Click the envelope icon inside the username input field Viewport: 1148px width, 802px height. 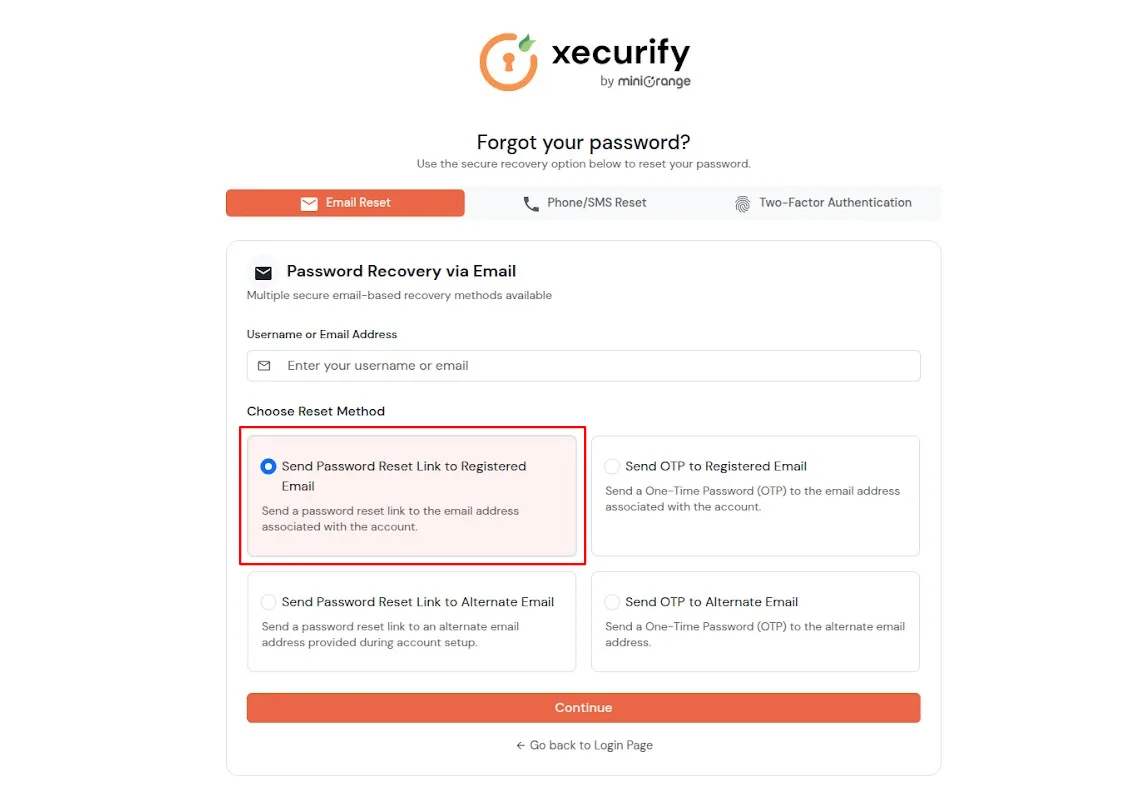click(264, 366)
